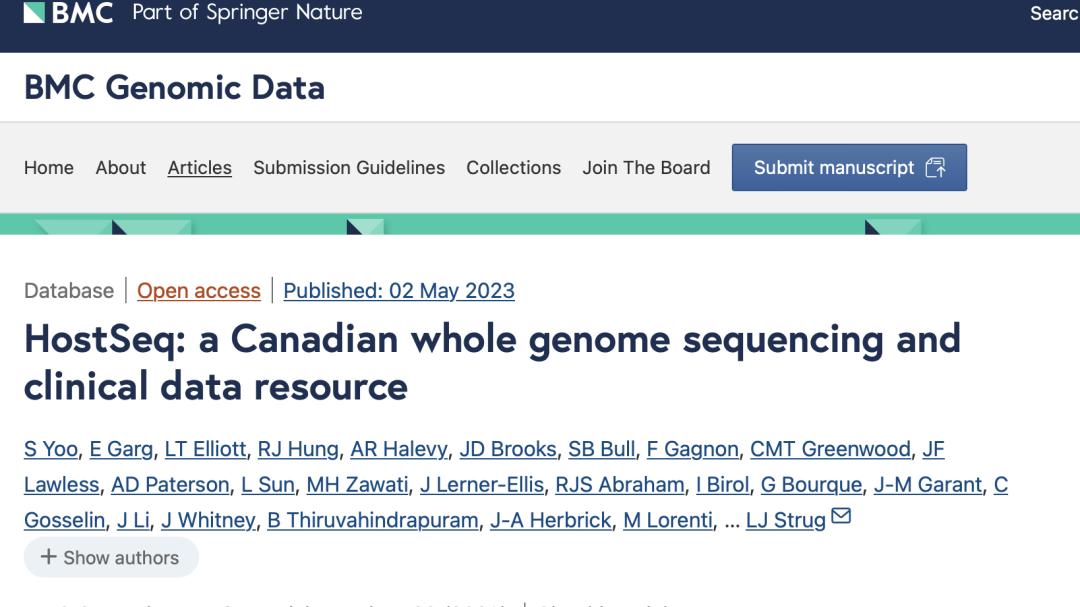
Task: Open the Home menu item
Action: pyautogui.click(x=49, y=168)
